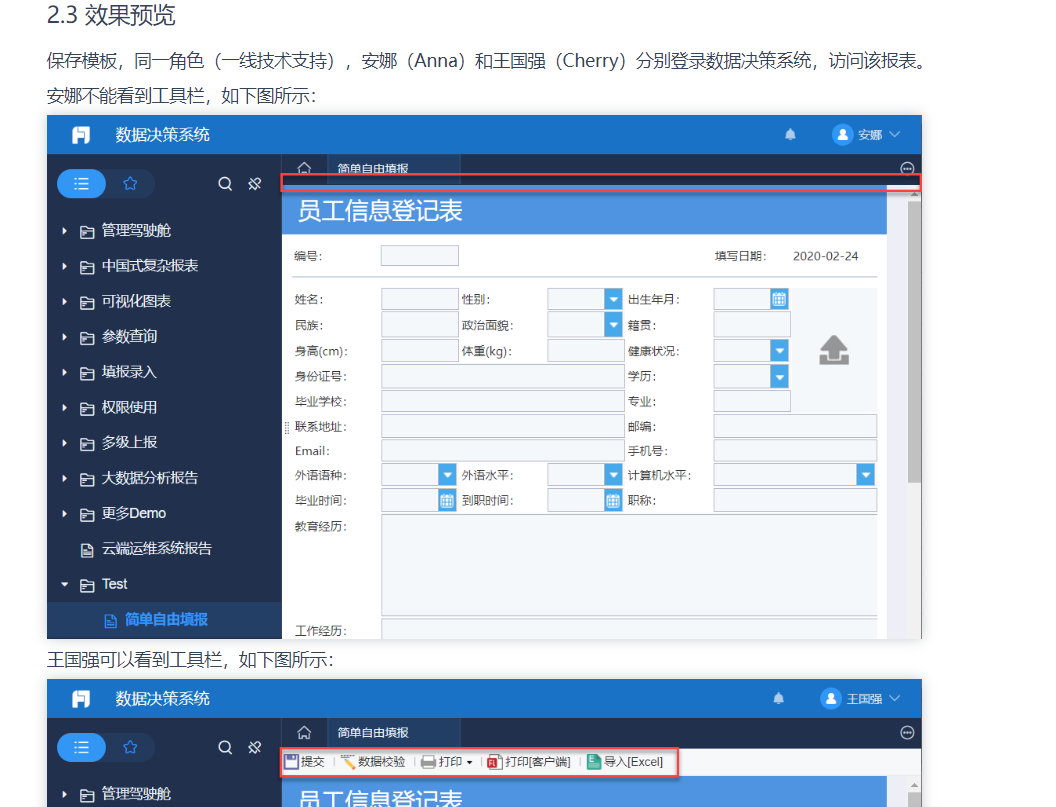Click the 教育经历 text area

[x=629, y=565]
